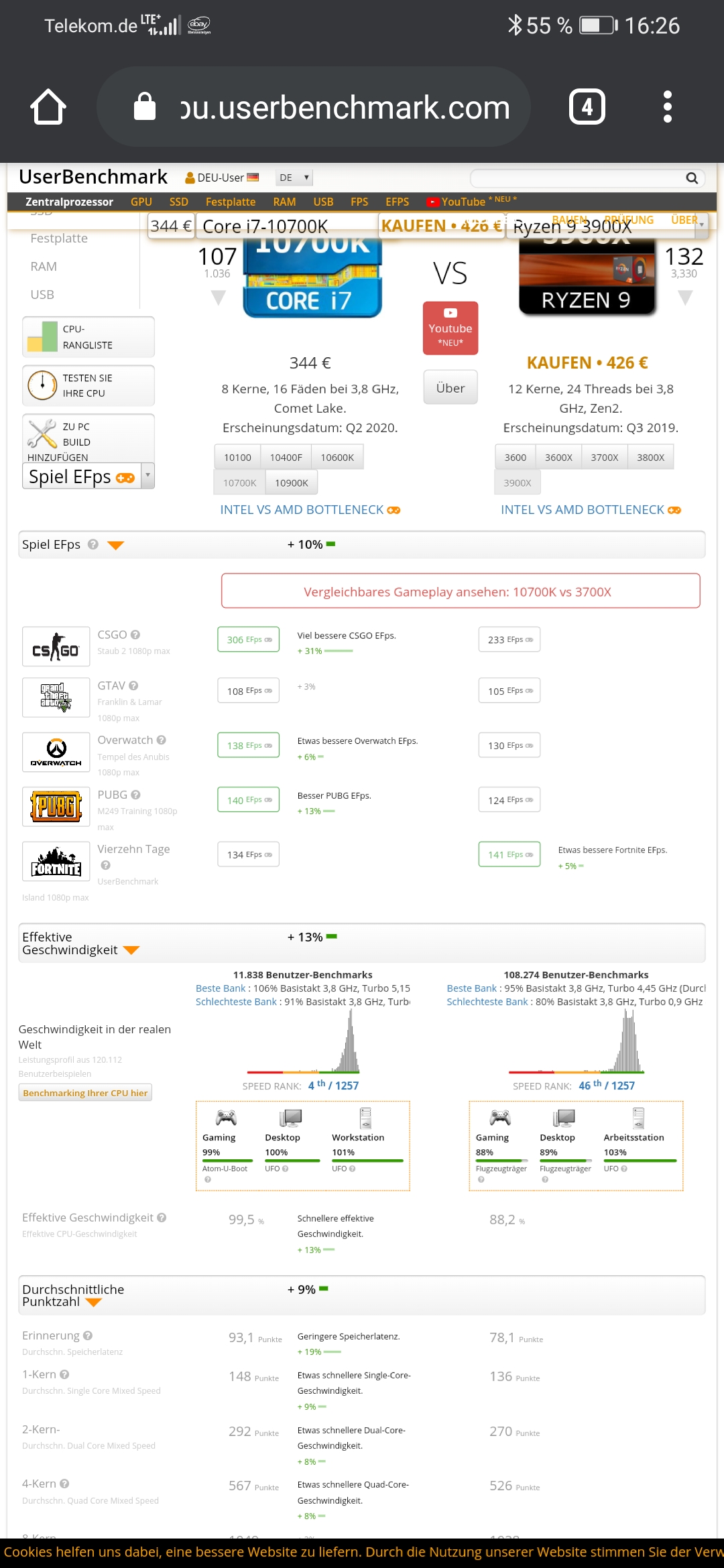Screen dimensions: 724x1568
Task: Click the right Schlechteste Bank link
Action: [x=487, y=1002]
